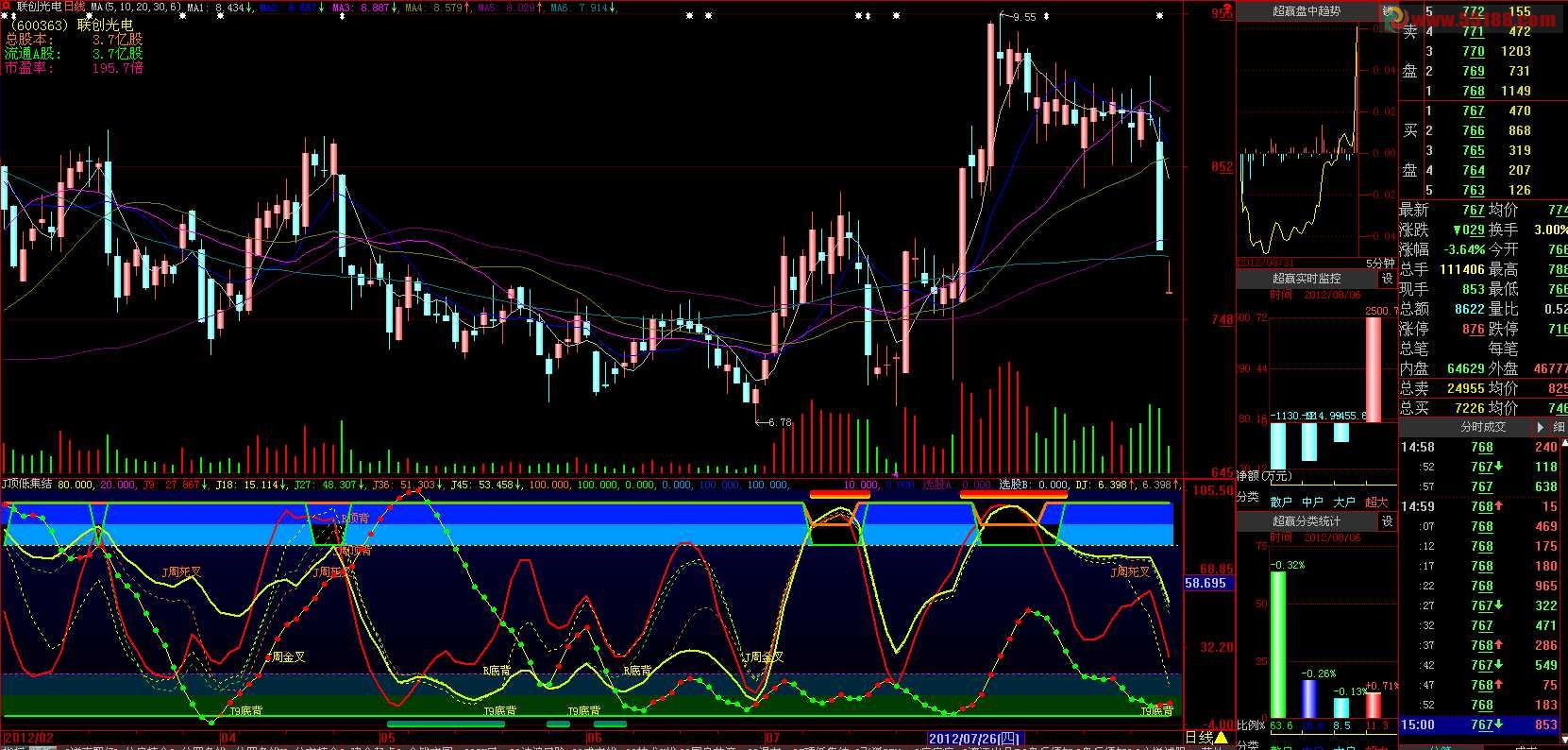Switch to the 分时成交 tab

(x=1483, y=427)
